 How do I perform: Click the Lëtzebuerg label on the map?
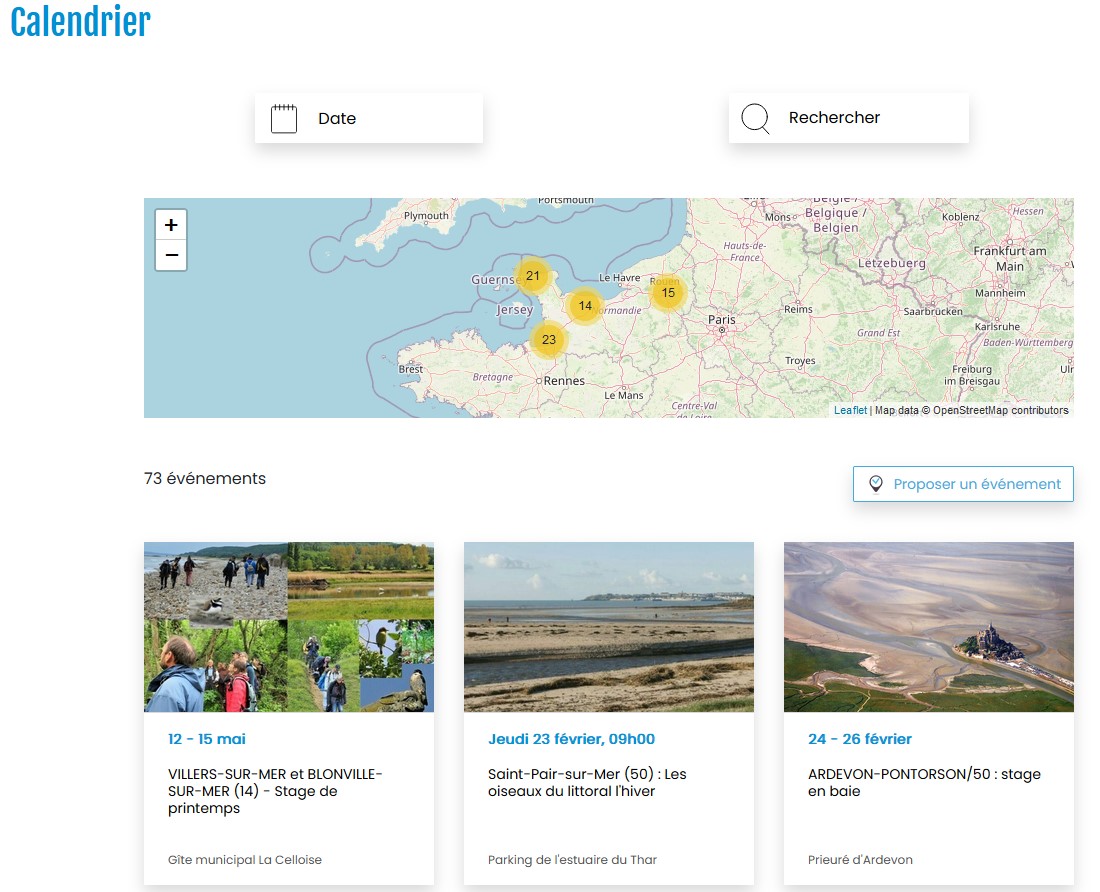coord(892,264)
